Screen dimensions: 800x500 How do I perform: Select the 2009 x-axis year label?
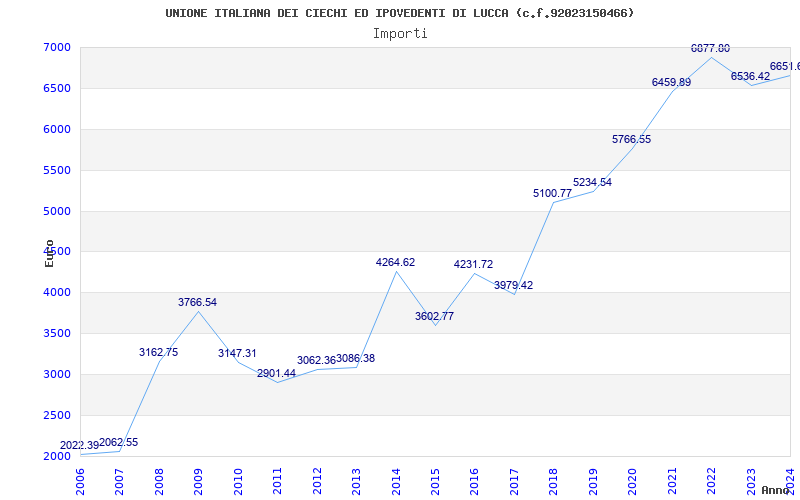click(x=198, y=482)
